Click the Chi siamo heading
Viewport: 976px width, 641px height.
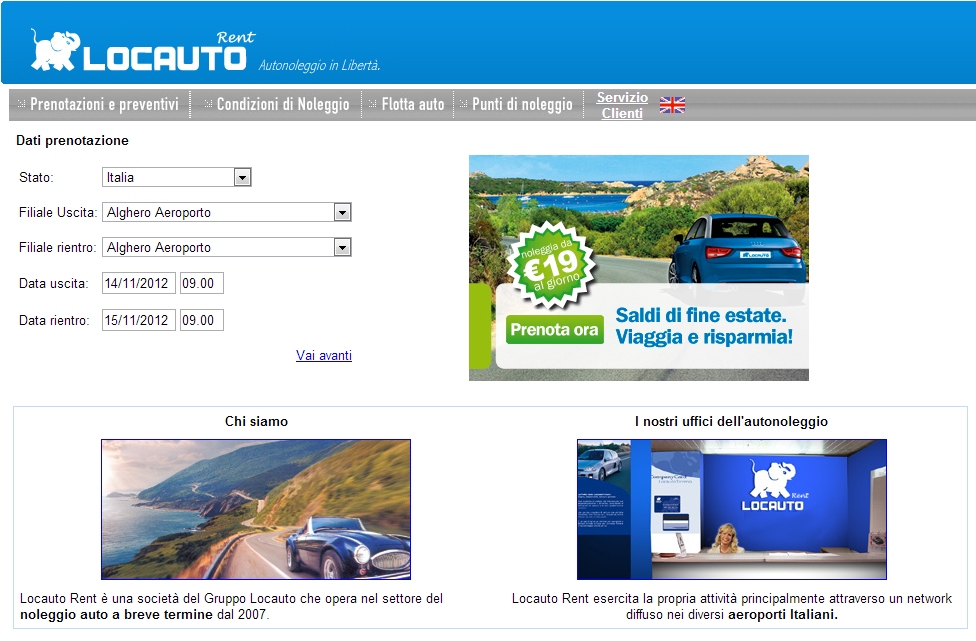pyautogui.click(x=256, y=421)
